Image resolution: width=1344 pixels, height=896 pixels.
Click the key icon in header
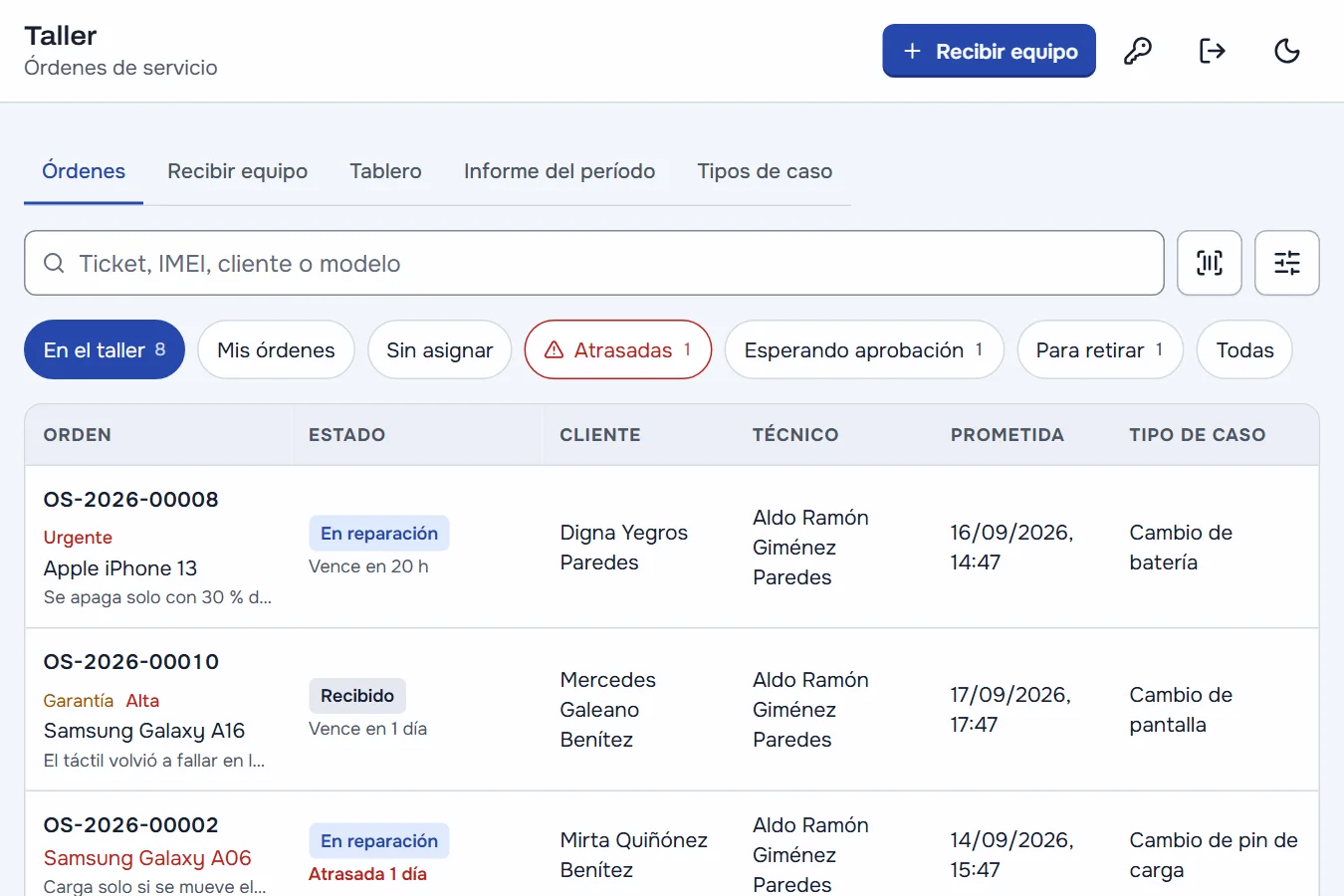point(1137,51)
